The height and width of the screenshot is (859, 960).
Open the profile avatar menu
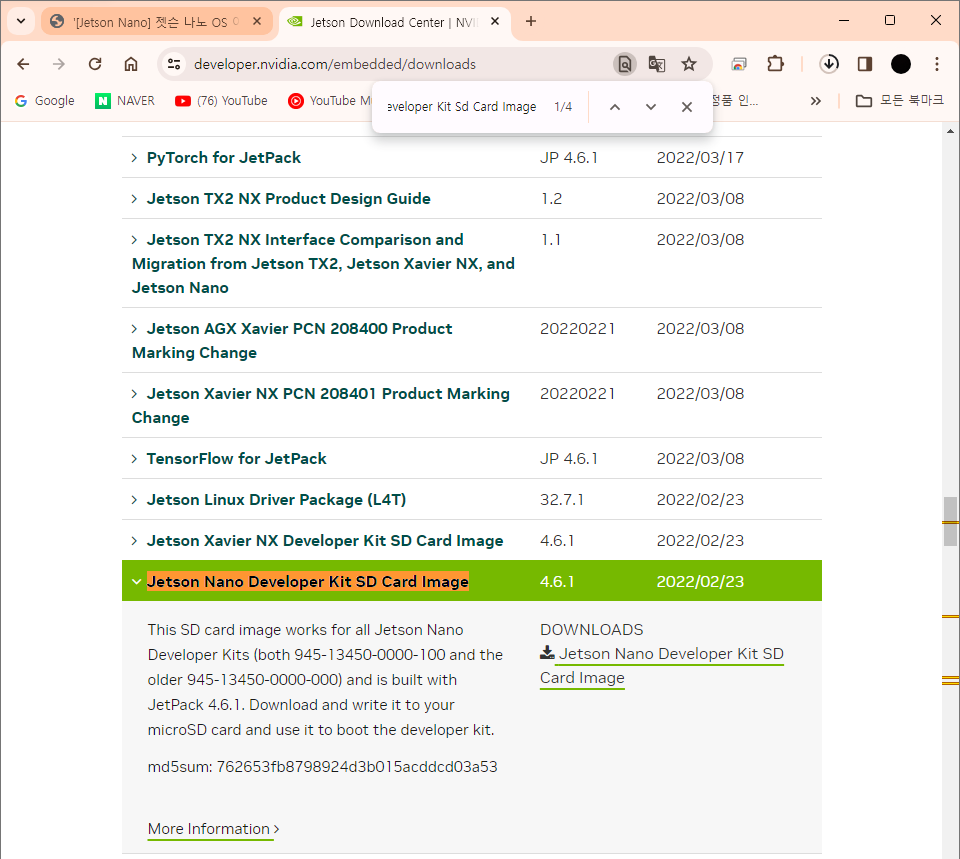901,64
